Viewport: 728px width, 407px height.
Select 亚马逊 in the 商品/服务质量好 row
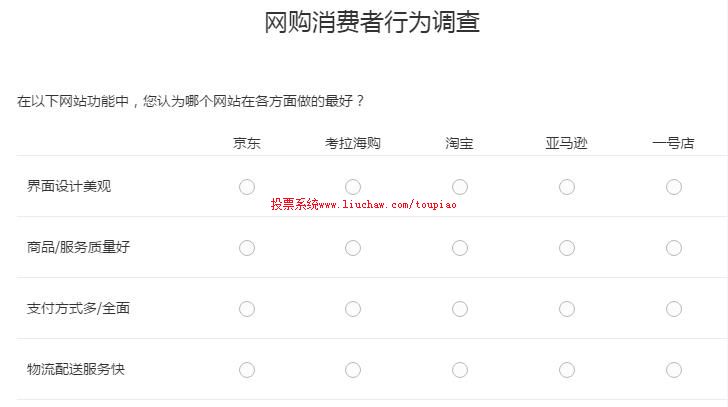point(567,248)
